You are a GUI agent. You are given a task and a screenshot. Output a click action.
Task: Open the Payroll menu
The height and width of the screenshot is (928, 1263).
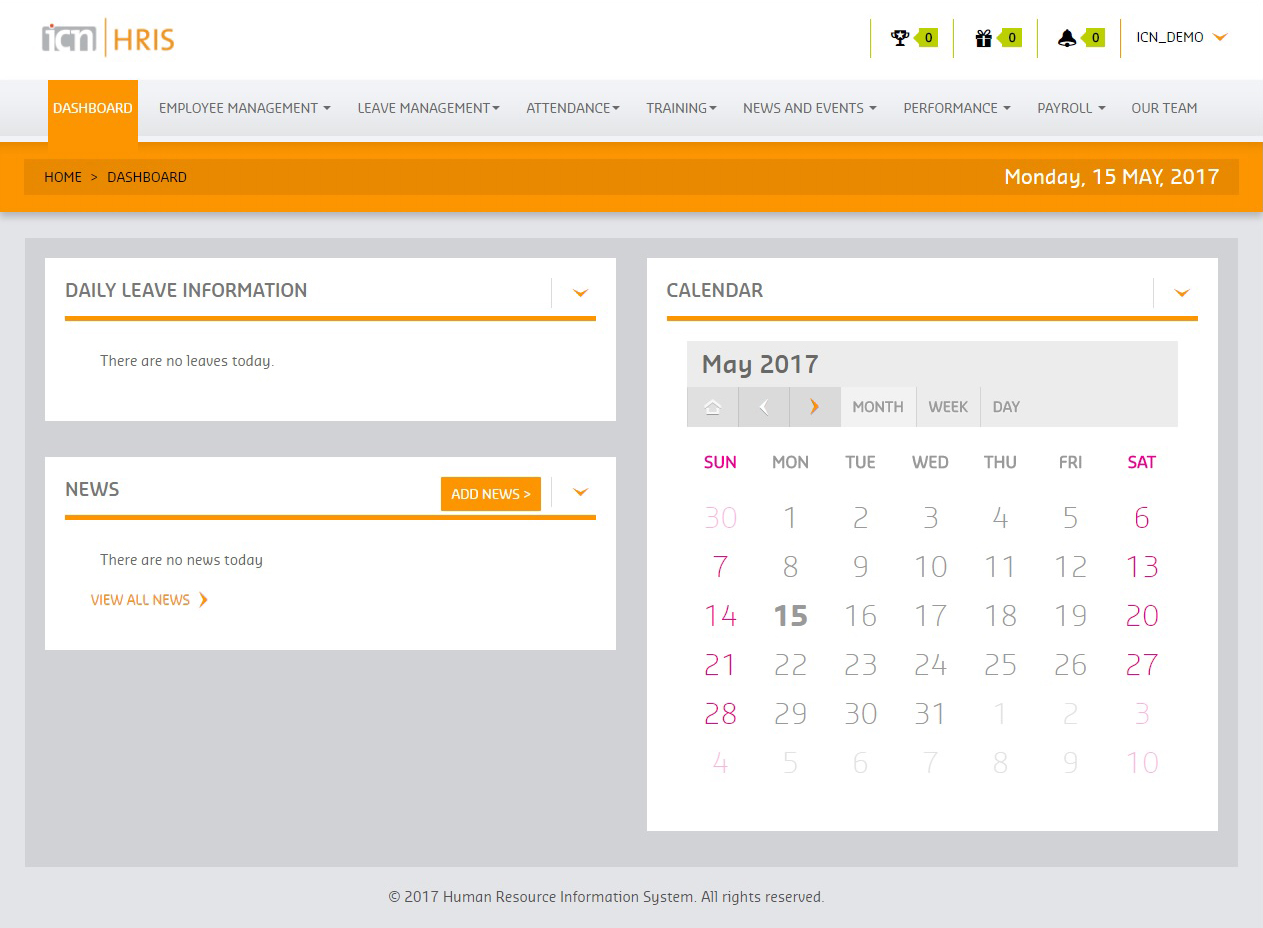(x=1070, y=108)
